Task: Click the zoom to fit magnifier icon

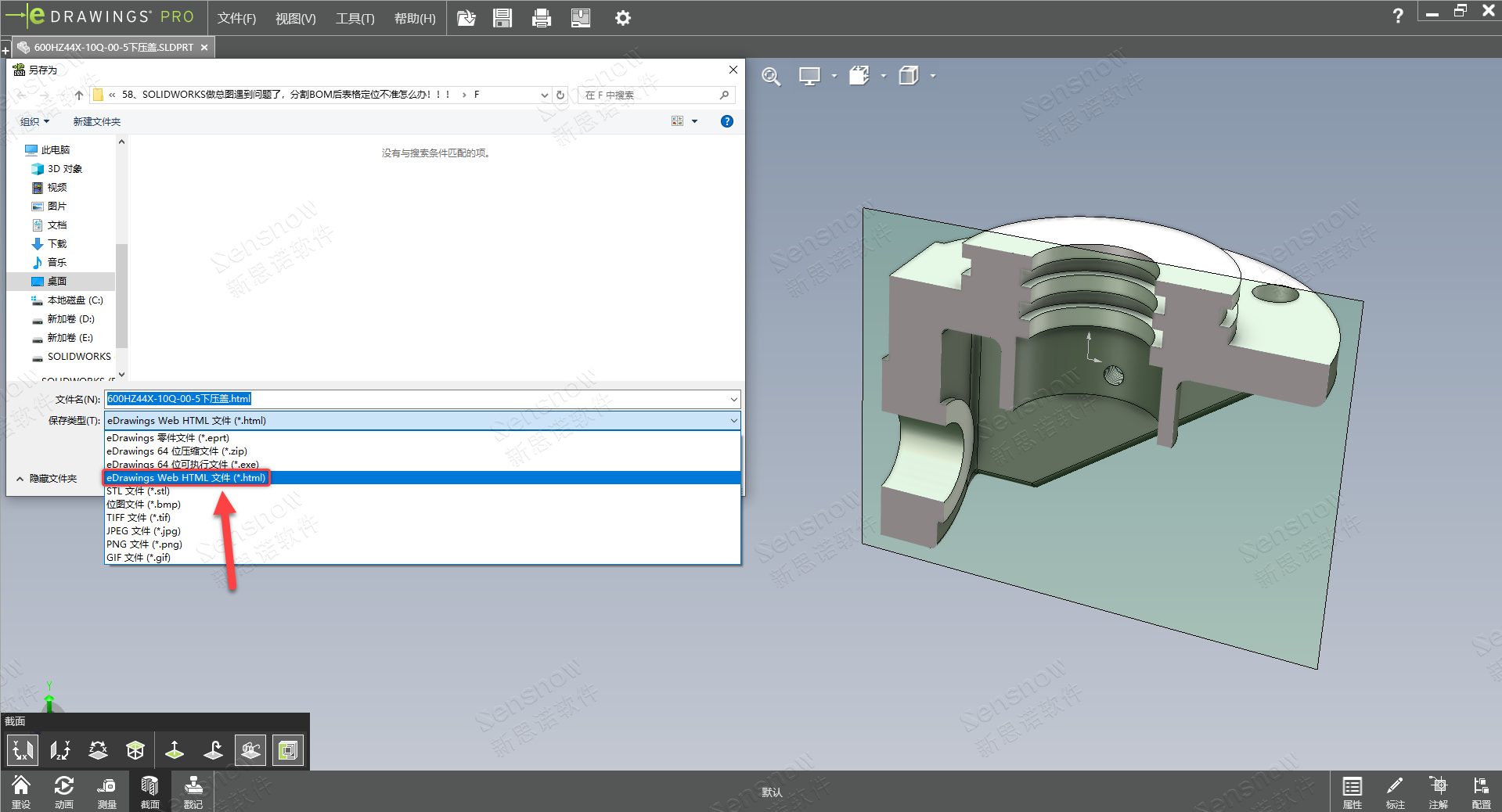Action: coord(771,76)
